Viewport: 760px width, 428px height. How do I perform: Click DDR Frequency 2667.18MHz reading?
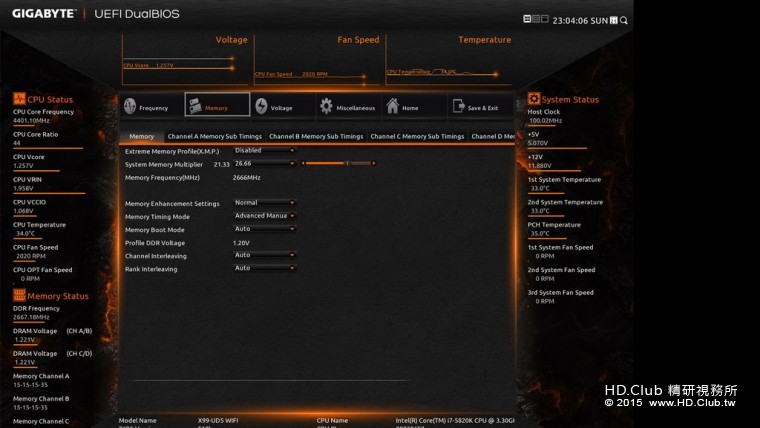[31, 317]
